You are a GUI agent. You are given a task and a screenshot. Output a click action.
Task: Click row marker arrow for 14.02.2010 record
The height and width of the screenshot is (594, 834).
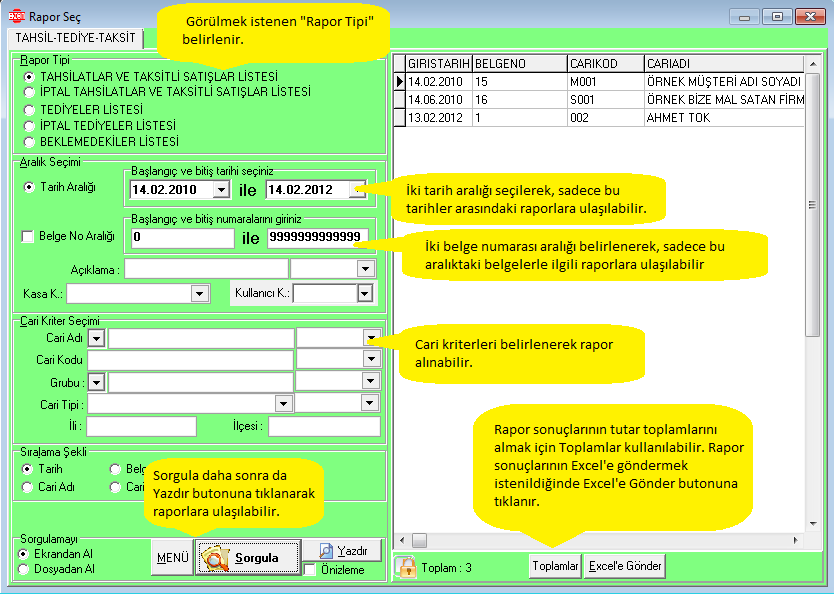point(399,81)
